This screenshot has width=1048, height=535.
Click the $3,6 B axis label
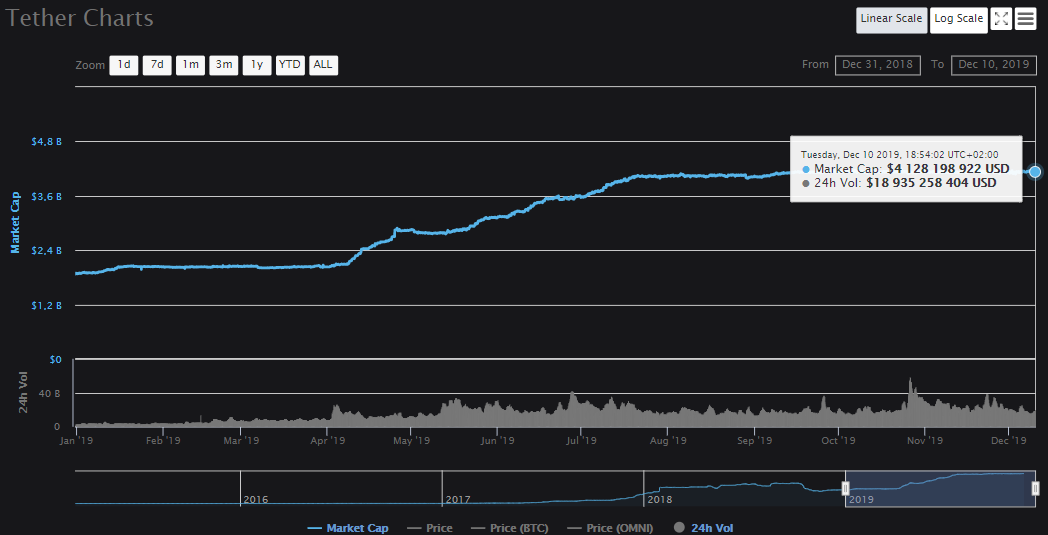click(46, 197)
